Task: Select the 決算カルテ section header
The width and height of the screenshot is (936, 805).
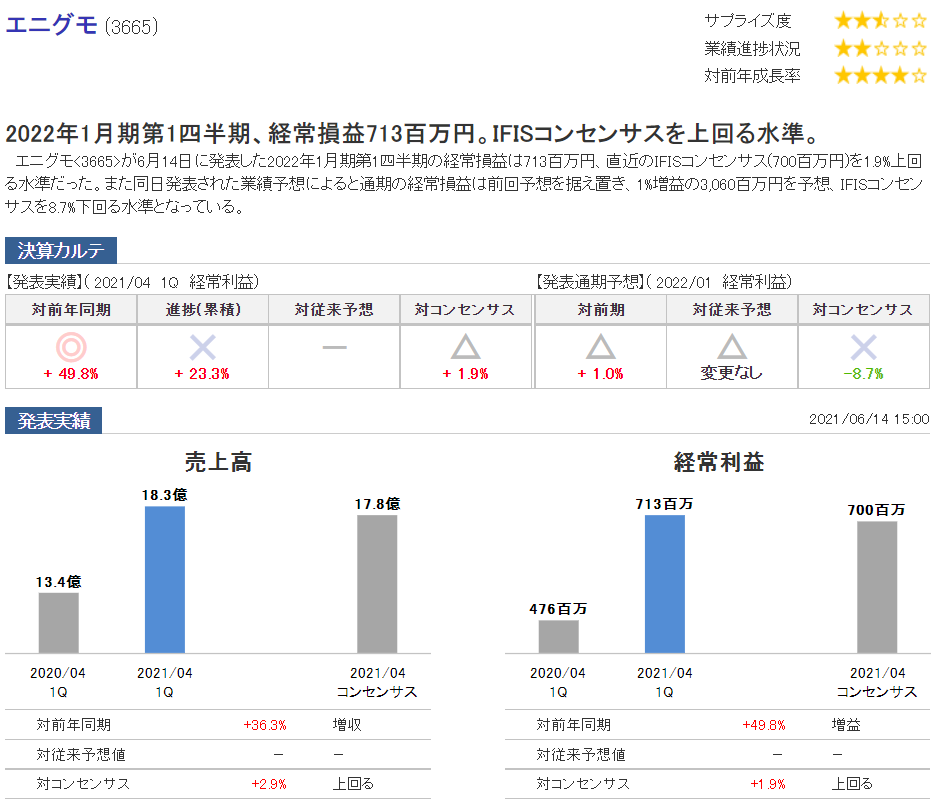Action: (61, 250)
